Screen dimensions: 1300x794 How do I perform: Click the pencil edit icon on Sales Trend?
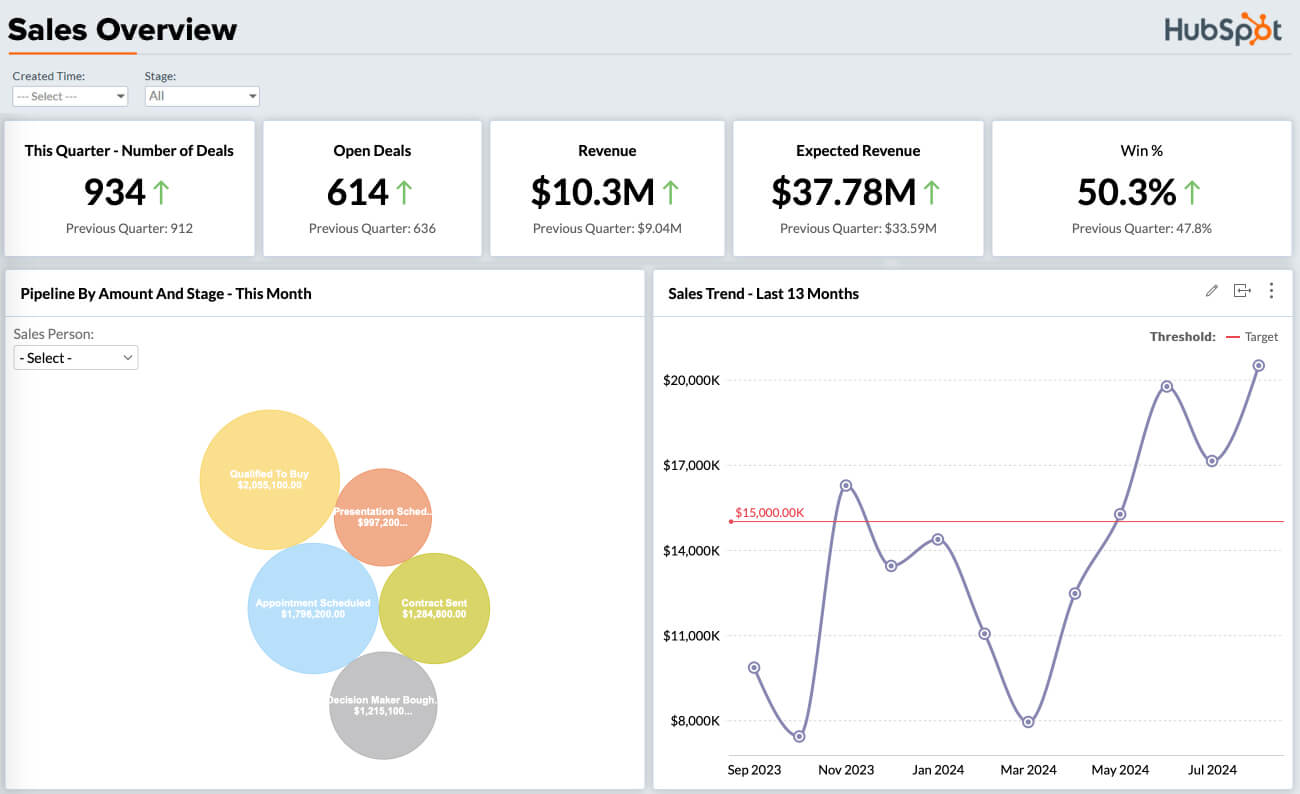[x=1212, y=291]
